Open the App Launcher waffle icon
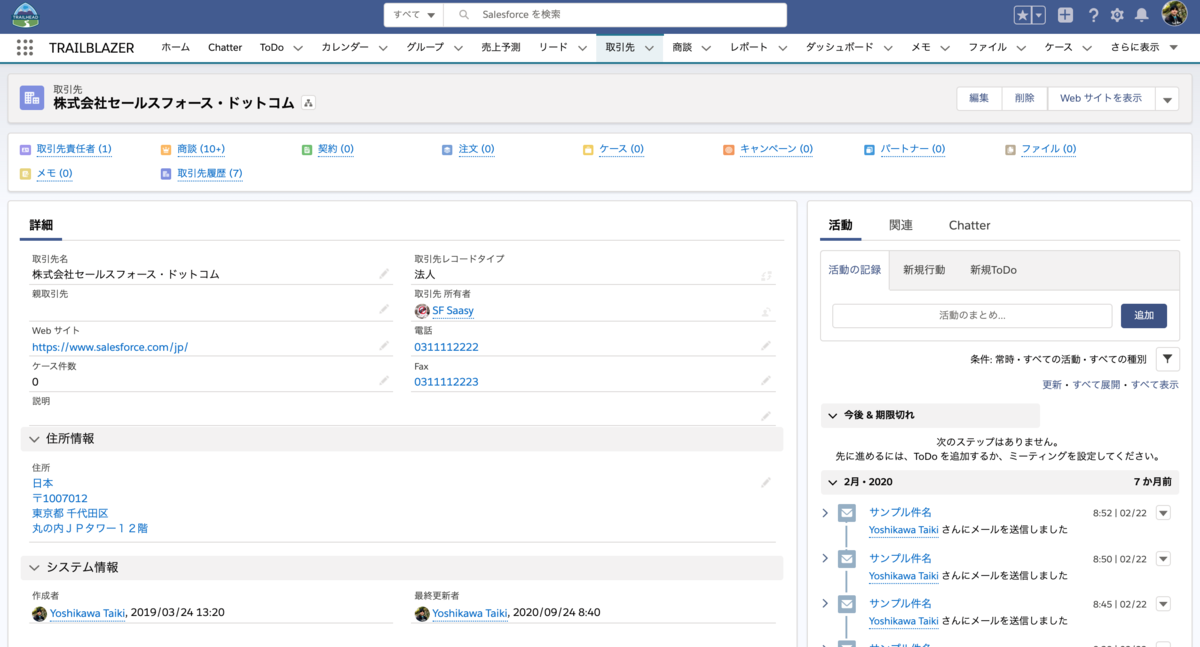The width and height of the screenshot is (1200, 647). [x=24, y=47]
